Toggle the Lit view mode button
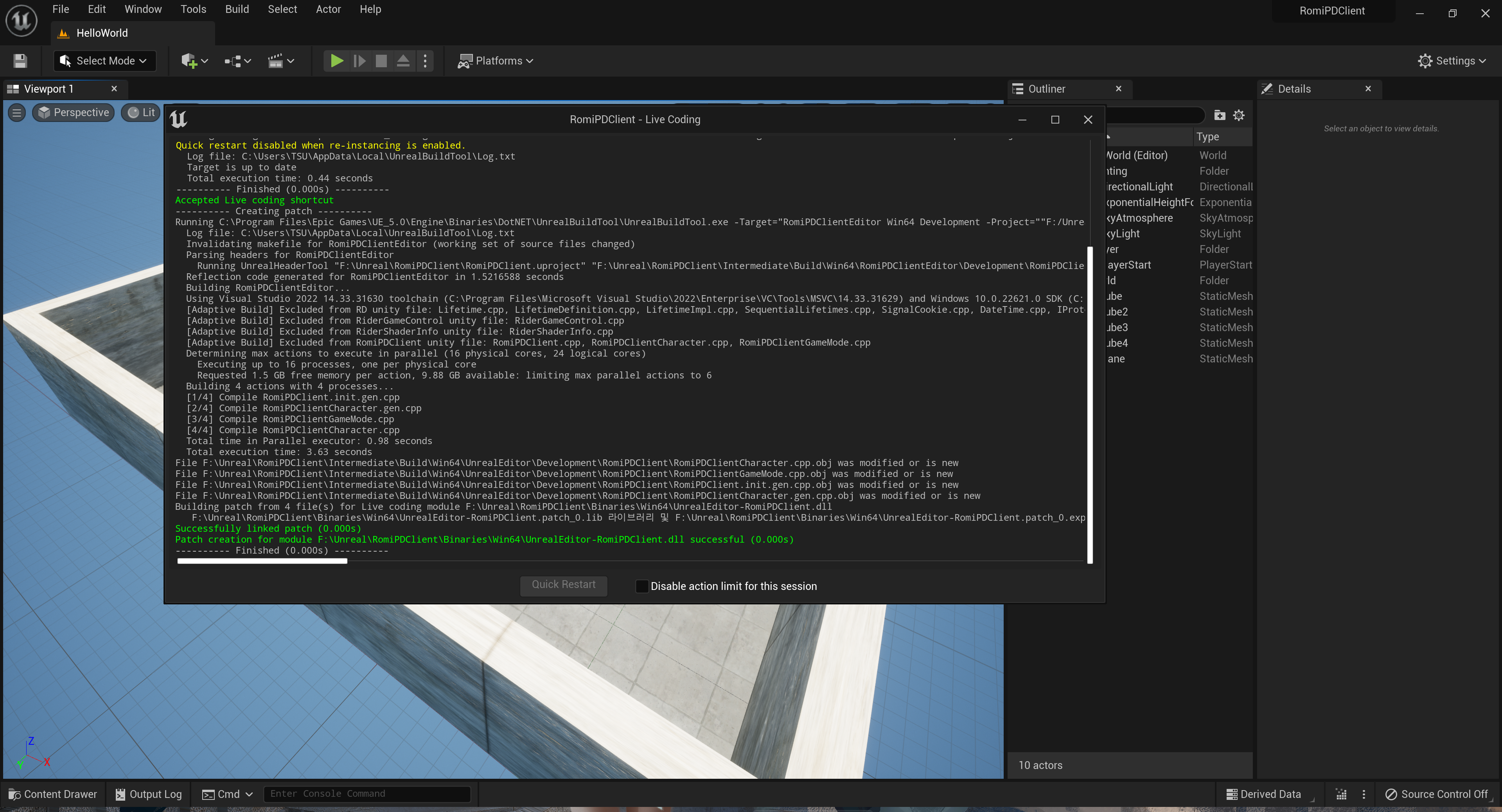Screen dimensions: 1502x812 pyautogui.click(x=142, y=113)
